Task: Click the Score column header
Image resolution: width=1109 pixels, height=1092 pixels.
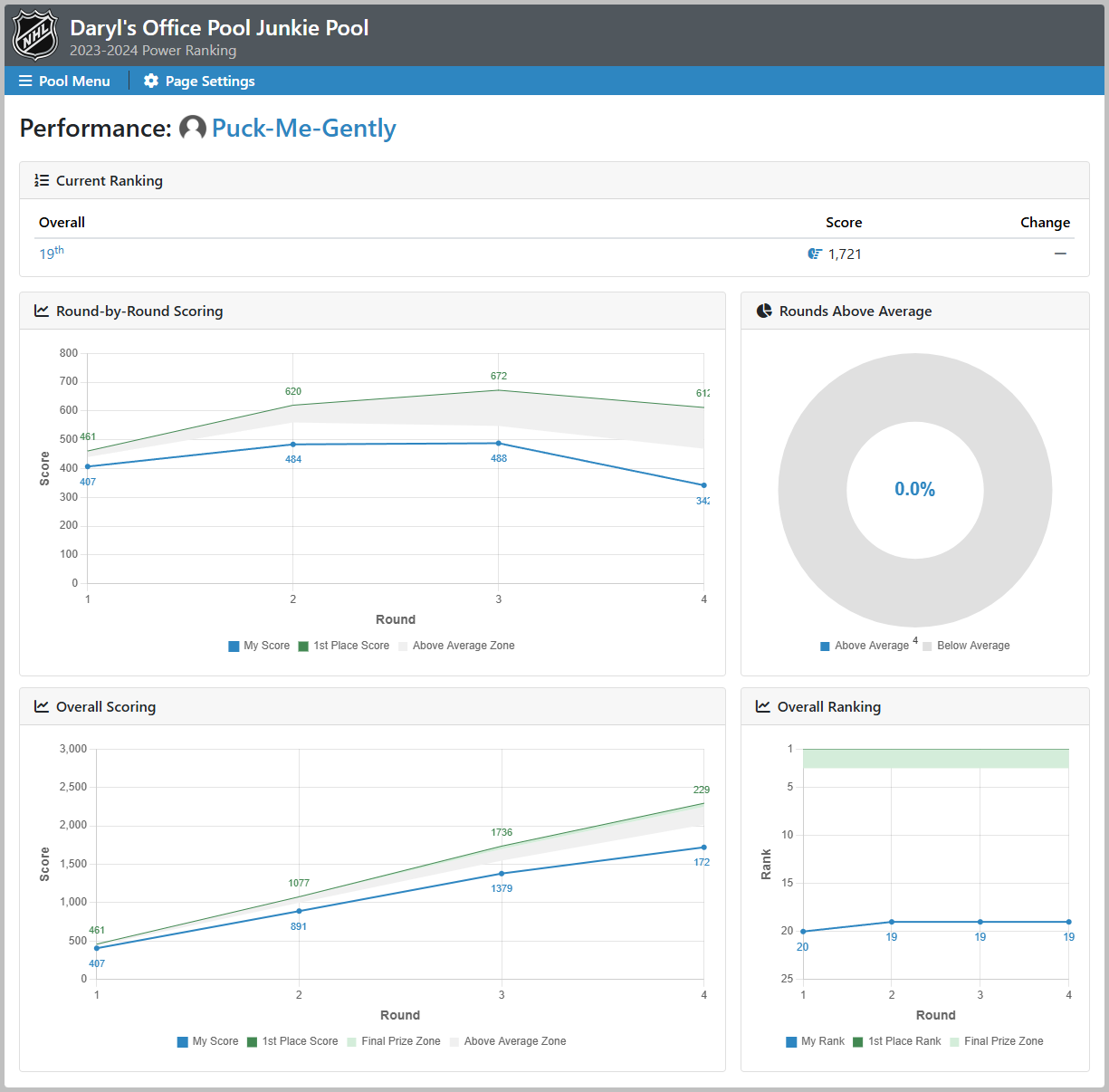Action: pos(844,222)
